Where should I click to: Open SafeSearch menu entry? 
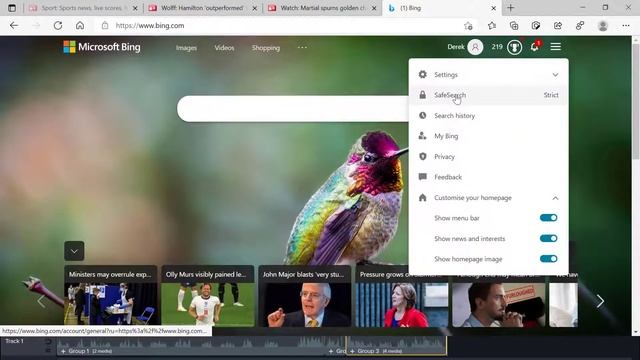click(489, 95)
